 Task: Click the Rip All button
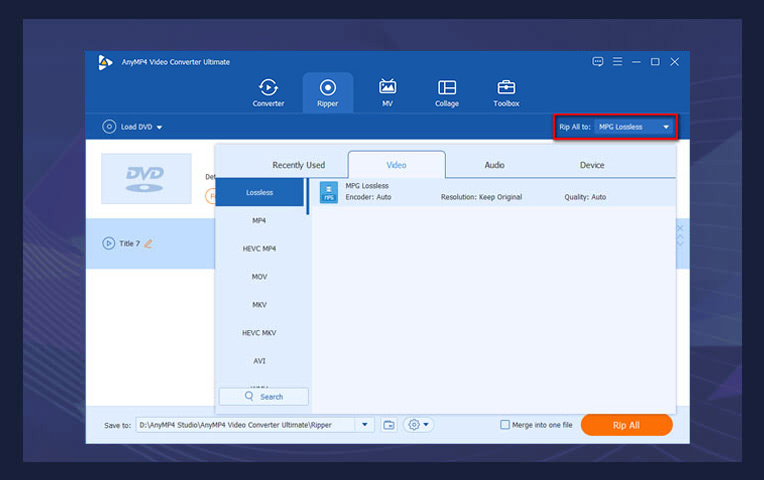626,425
